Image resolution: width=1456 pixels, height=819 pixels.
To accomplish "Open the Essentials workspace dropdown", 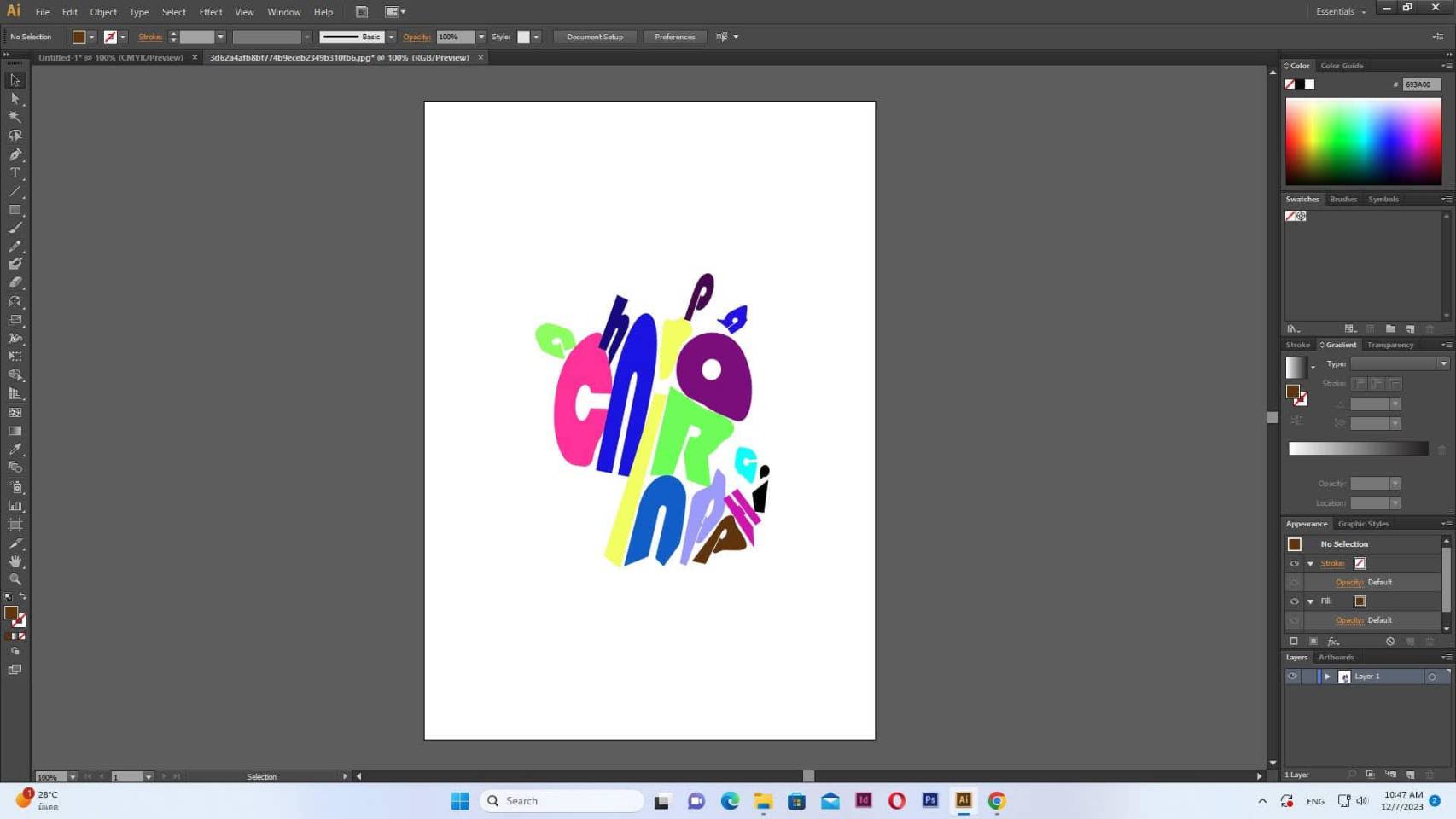I will [1341, 12].
